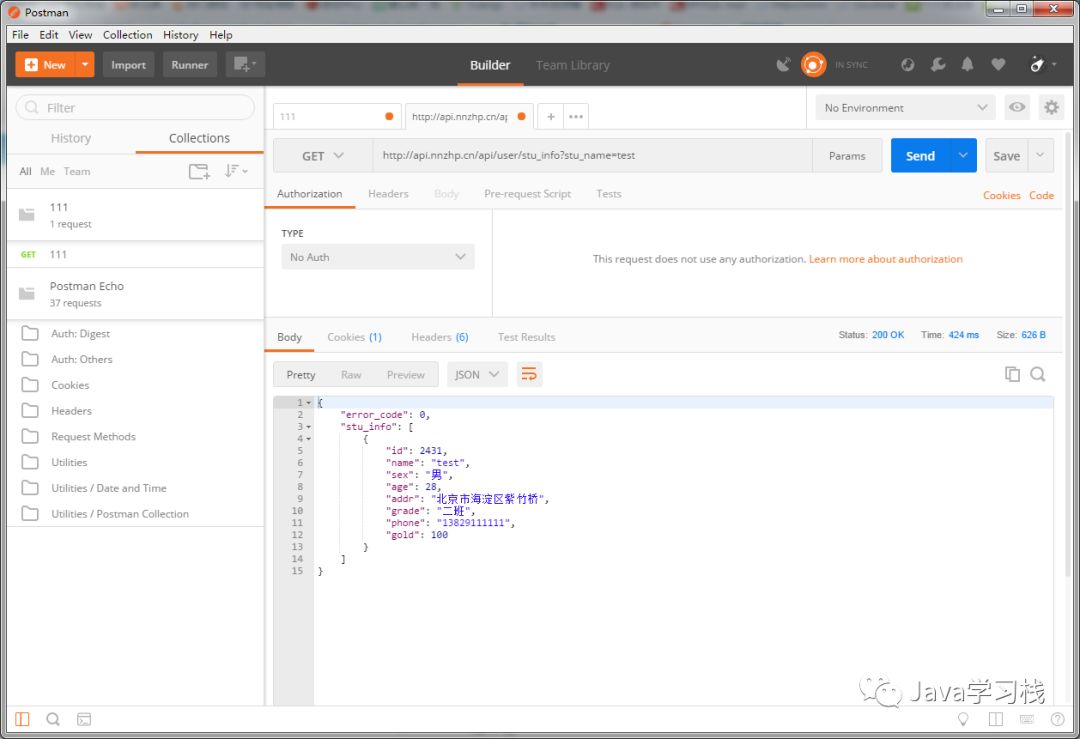Open the GET method dropdown

click(323, 156)
